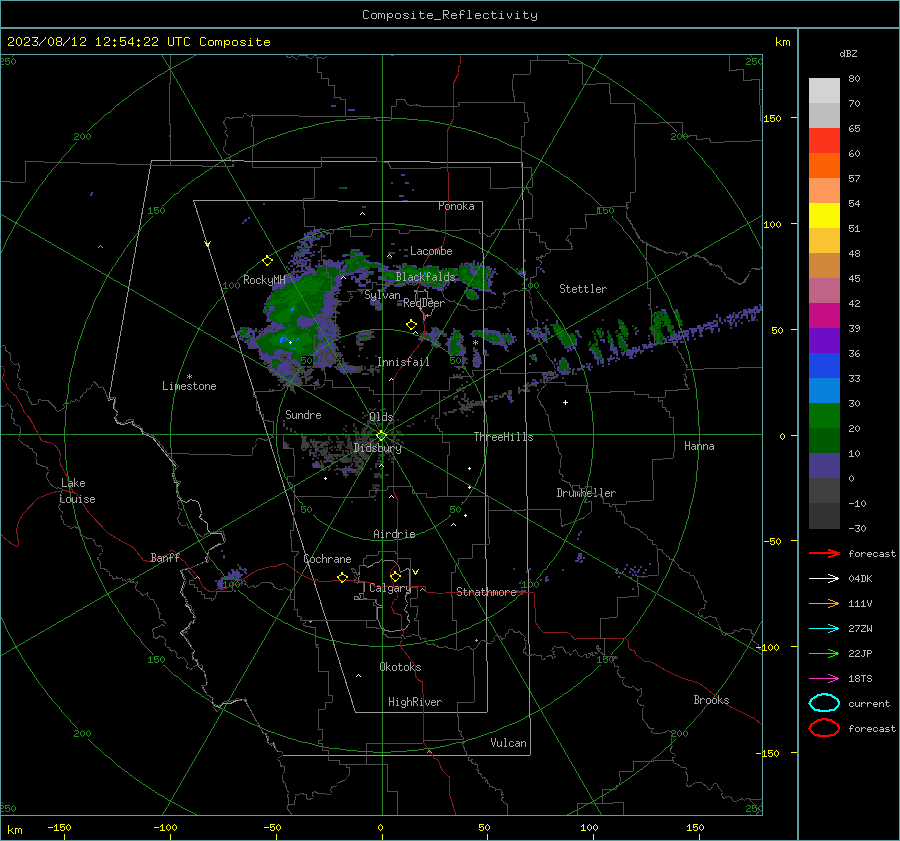Click the cyan 'current' ellipse icon
The width and height of the screenshot is (900, 841).
point(824,703)
